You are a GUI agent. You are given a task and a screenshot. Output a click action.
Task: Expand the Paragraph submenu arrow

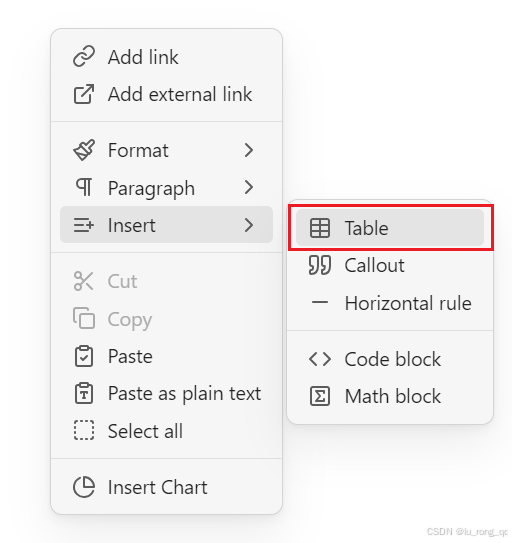coord(249,187)
